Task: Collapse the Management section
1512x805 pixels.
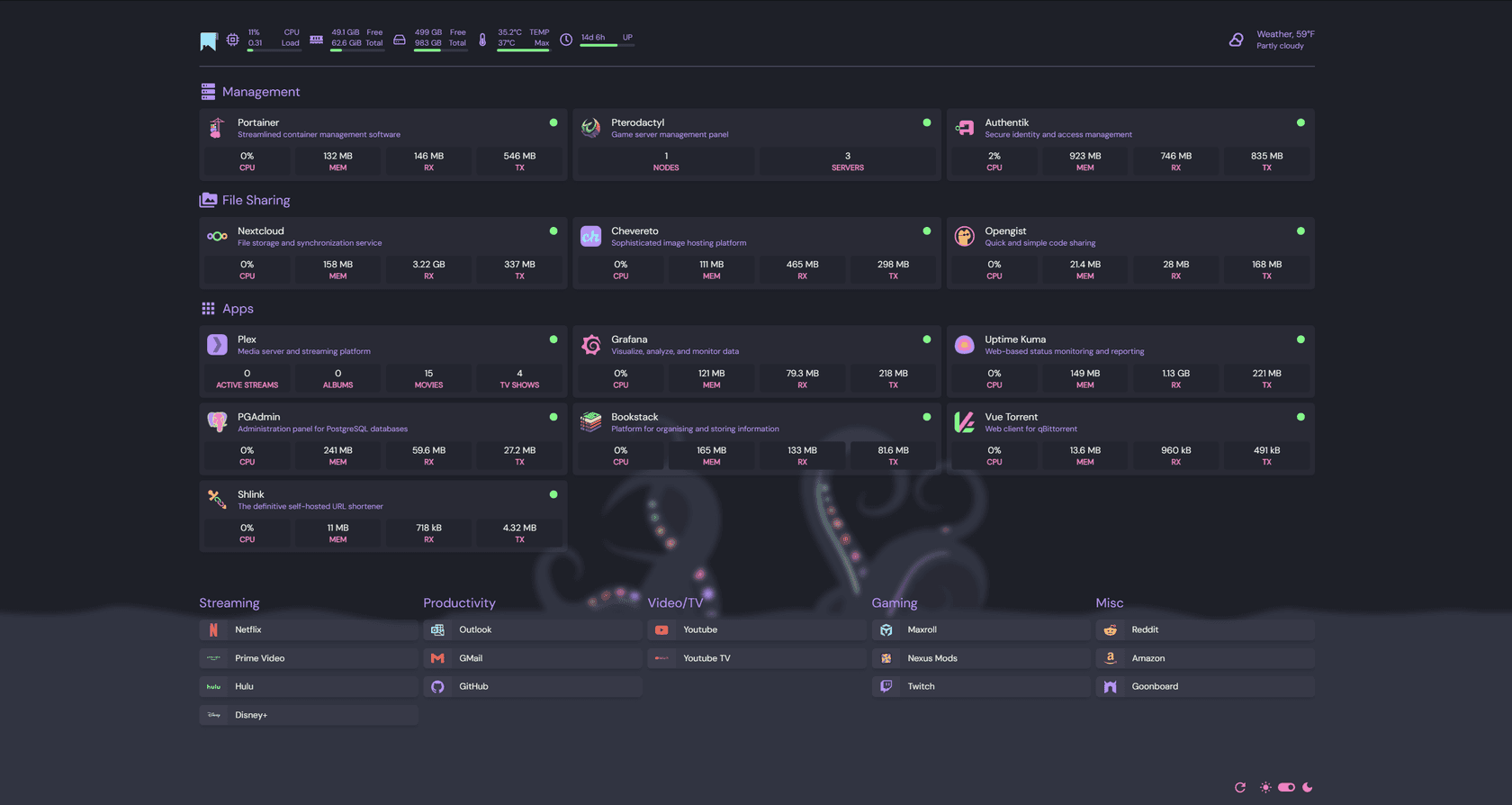Action: 261,92
